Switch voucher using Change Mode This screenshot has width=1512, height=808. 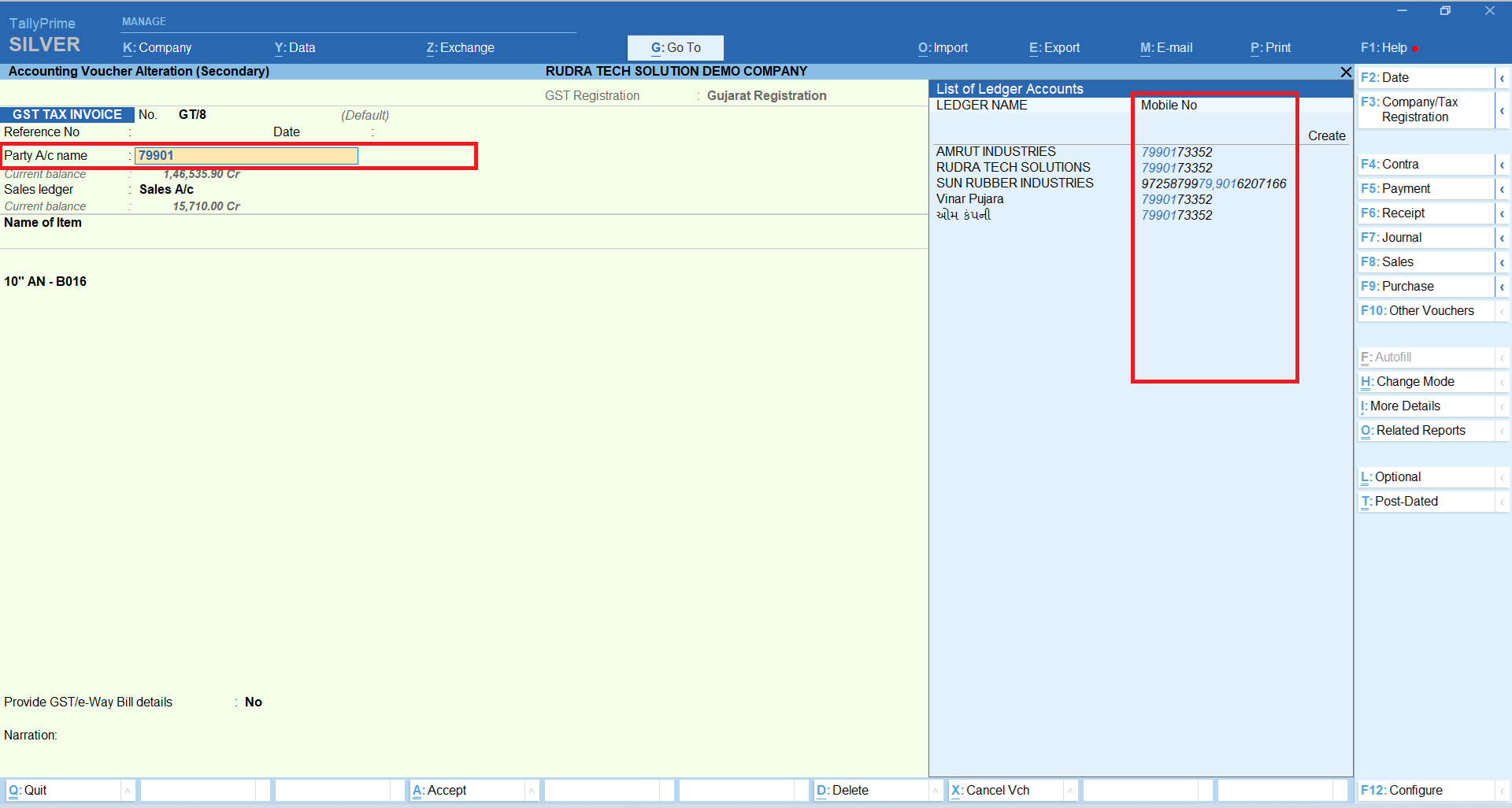pyautogui.click(x=1414, y=382)
